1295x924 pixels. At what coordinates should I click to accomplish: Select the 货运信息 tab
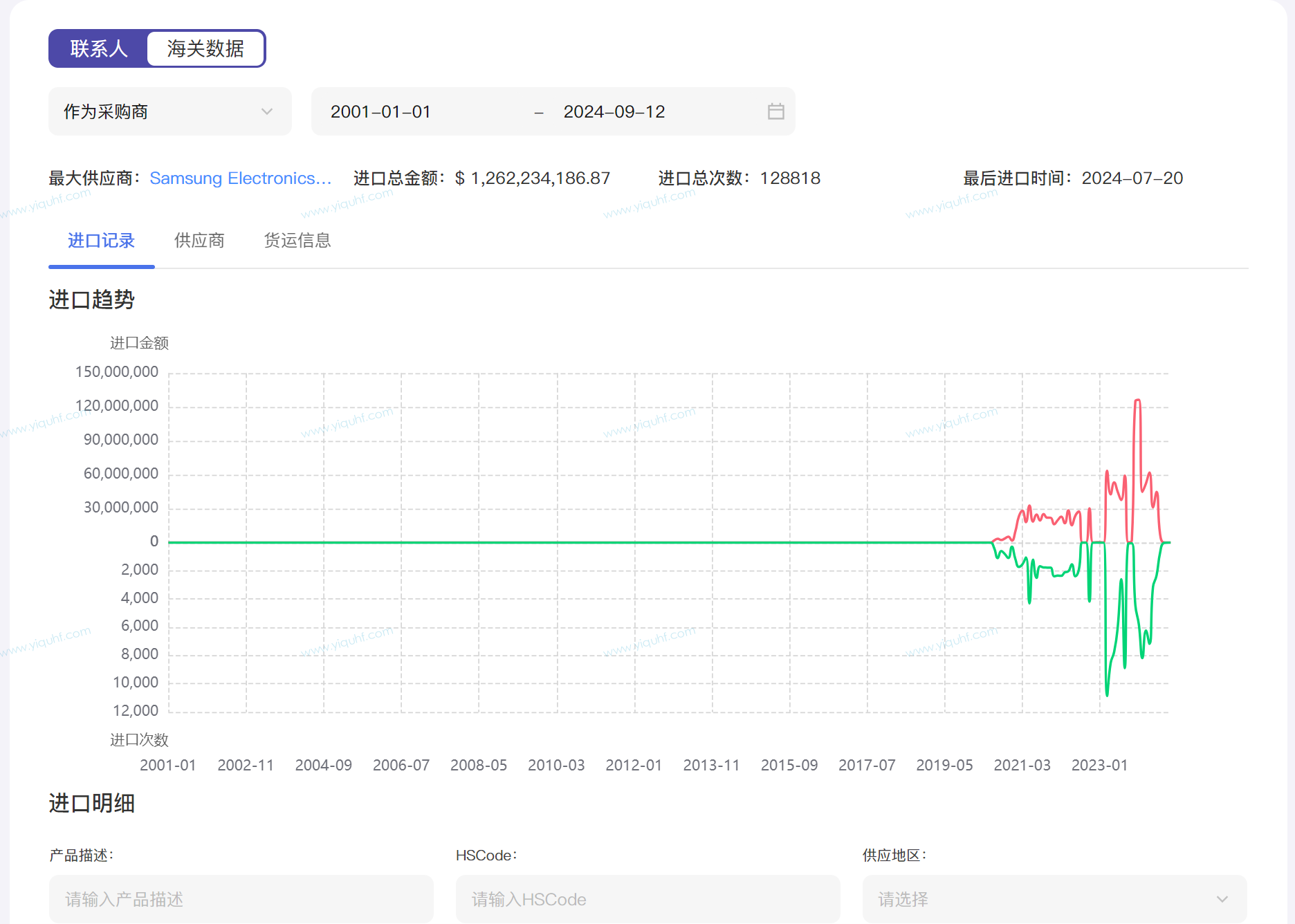pos(297,241)
